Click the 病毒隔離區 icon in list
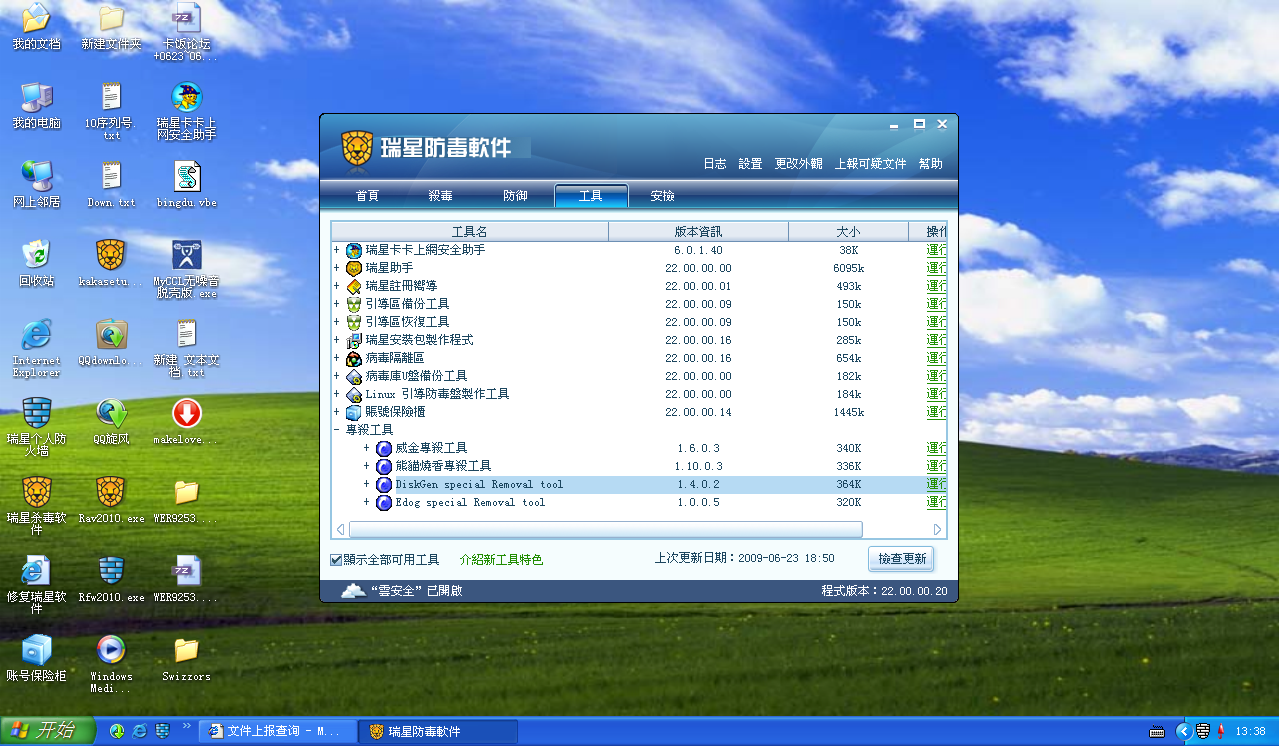Screen dimensions: 1279x746 [353, 358]
